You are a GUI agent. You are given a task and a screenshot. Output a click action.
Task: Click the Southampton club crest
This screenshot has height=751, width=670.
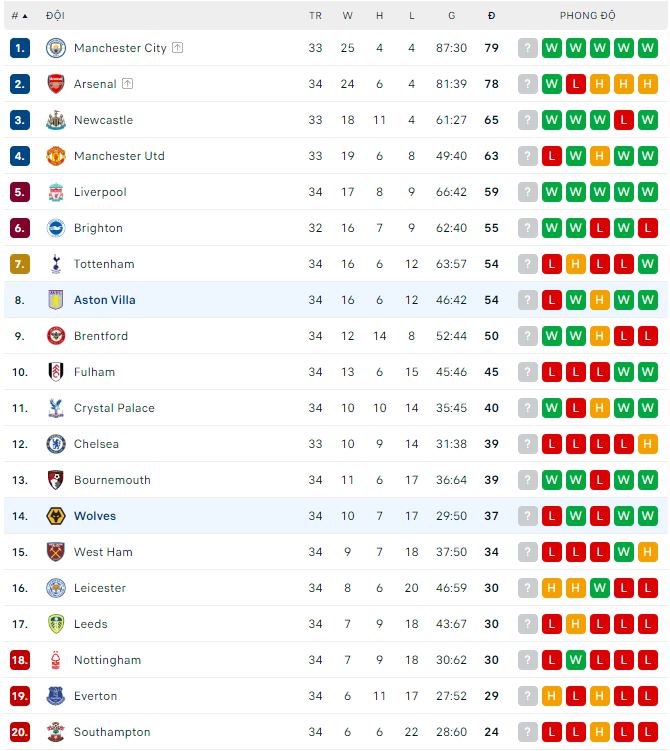click(x=56, y=732)
